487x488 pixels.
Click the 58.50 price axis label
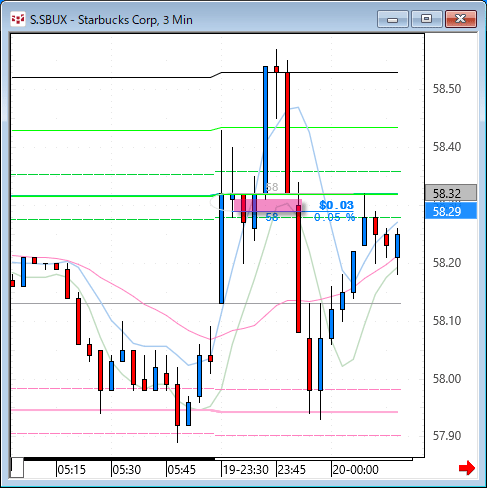point(447,89)
